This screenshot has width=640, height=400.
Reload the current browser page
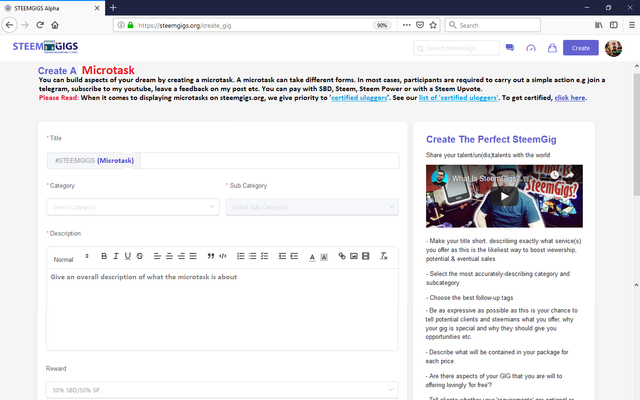[40, 25]
